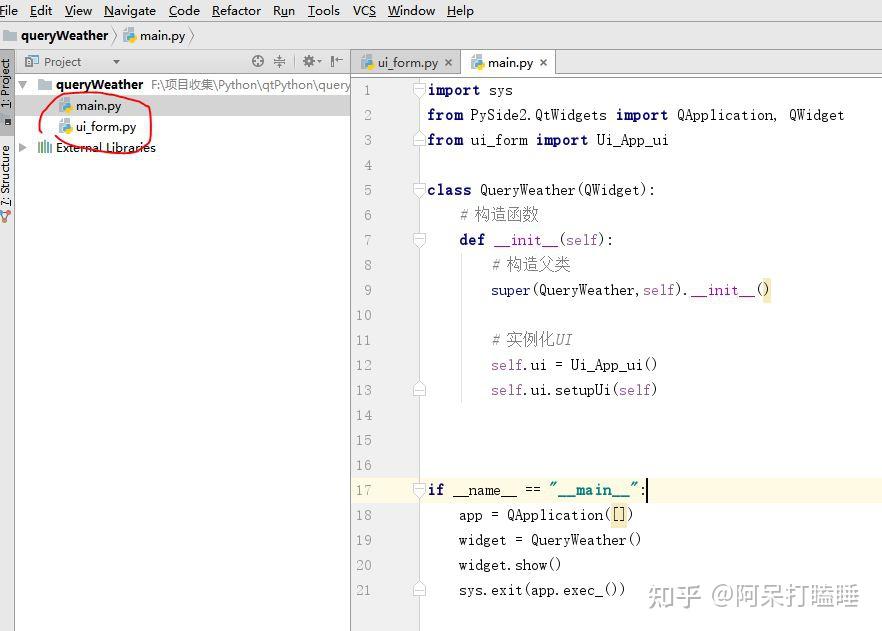Fold the __init__ method on line 7
Image resolution: width=882 pixels, height=631 pixels.
(x=419, y=240)
